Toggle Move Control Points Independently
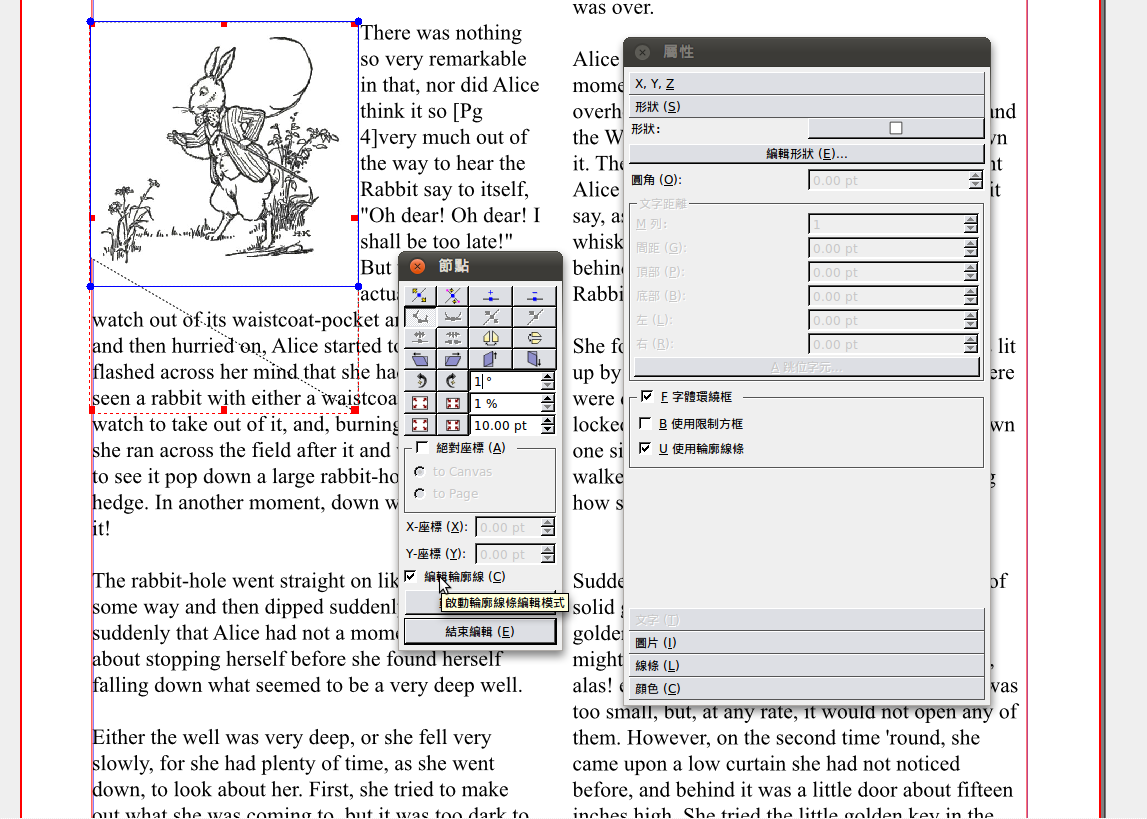The width and height of the screenshot is (1147, 819). pyautogui.click(x=420, y=317)
